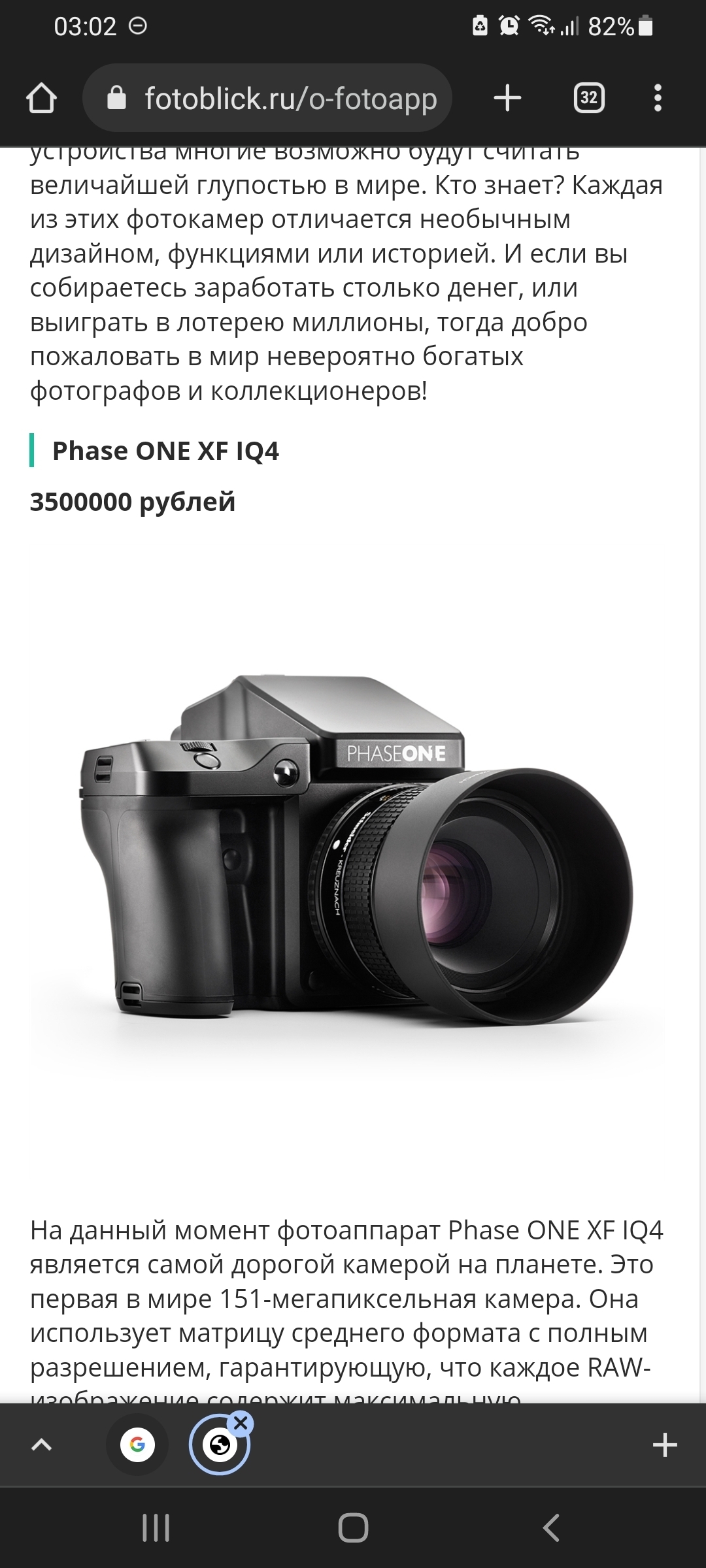Tap the Android back navigation button
The height and width of the screenshot is (1568, 706).
(551, 1528)
